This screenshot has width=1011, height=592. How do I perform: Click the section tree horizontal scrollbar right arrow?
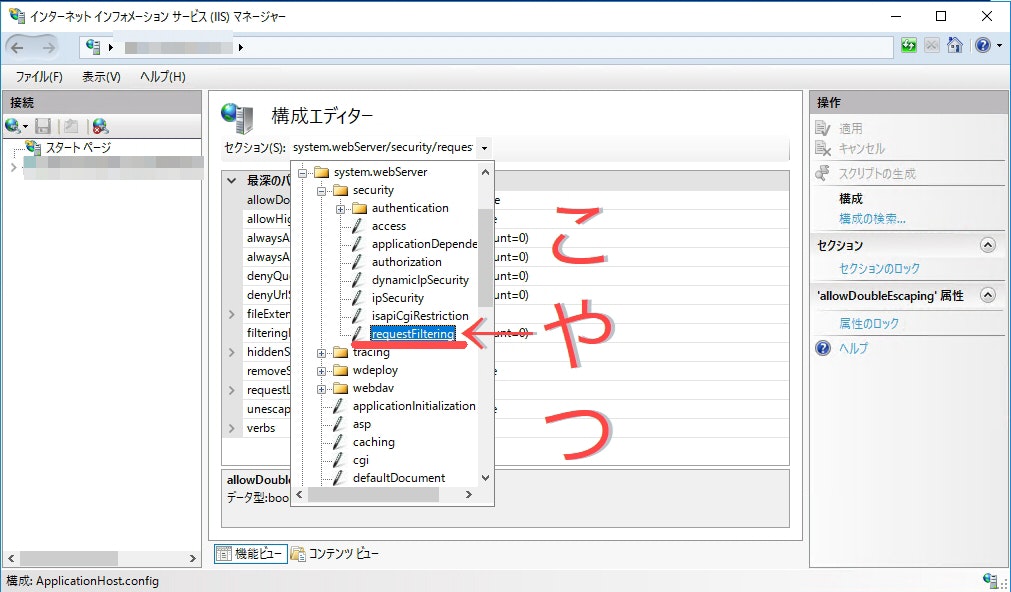click(469, 495)
